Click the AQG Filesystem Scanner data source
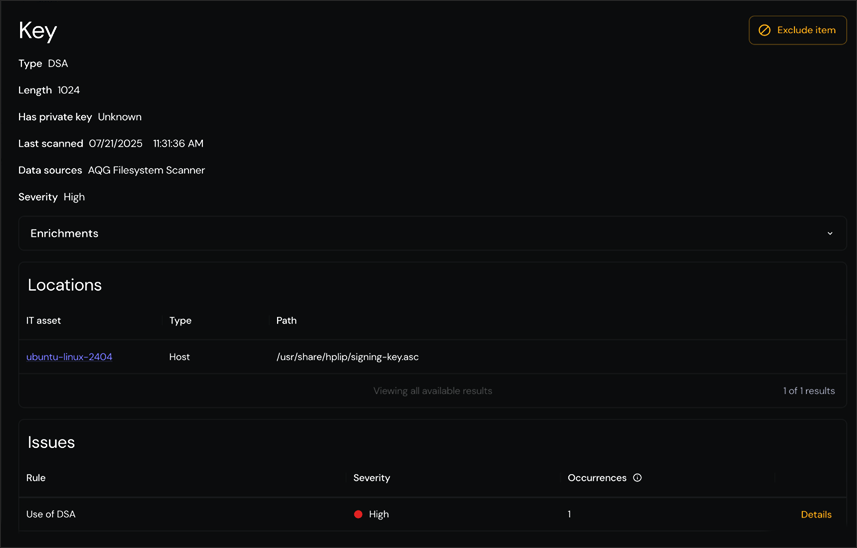This screenshot has width=857, height=548. (146, 170)
